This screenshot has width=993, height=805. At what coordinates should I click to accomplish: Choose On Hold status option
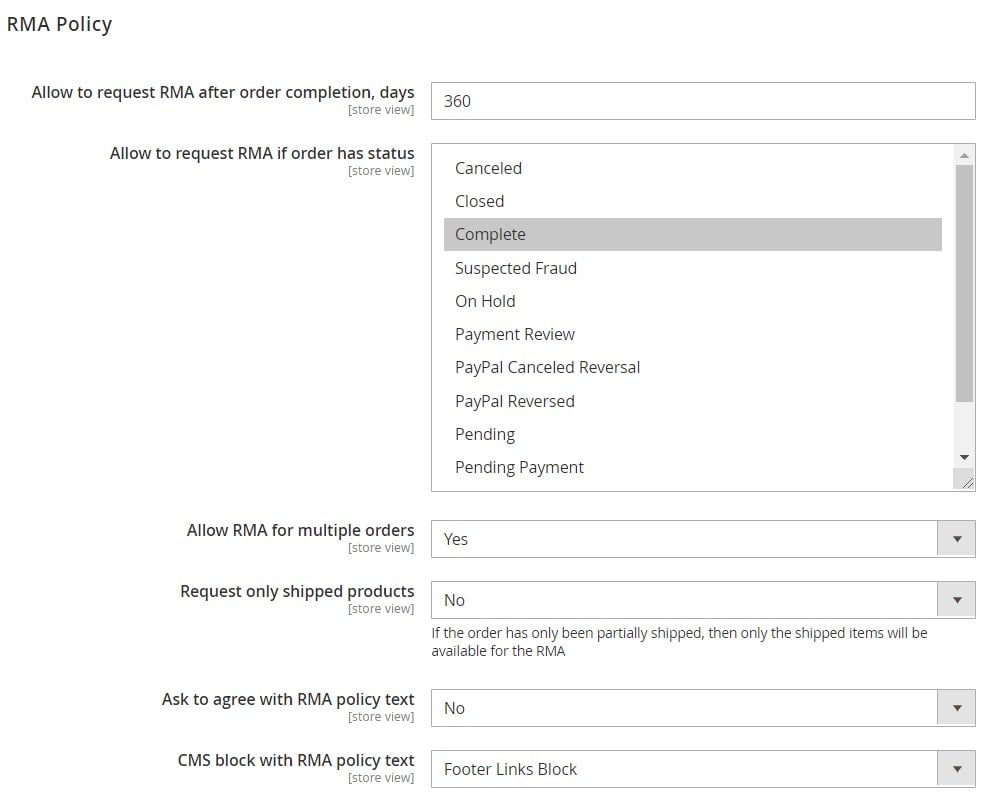[x=693, y=301]
